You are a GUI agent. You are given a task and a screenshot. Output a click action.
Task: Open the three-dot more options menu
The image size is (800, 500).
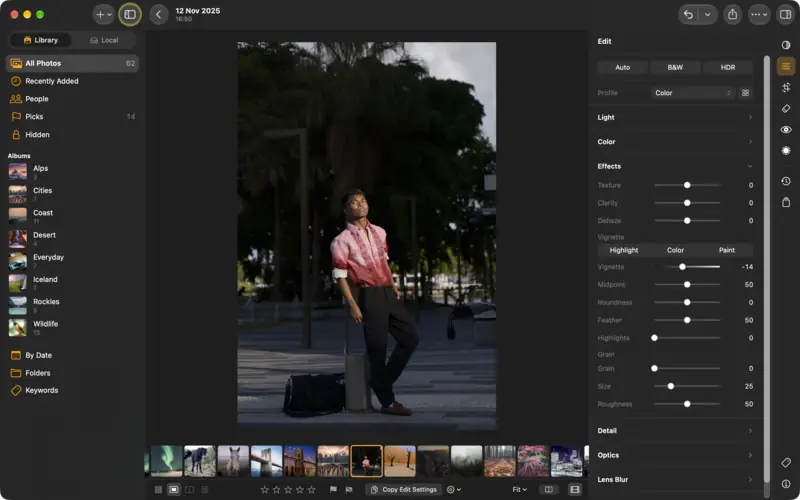759,14
